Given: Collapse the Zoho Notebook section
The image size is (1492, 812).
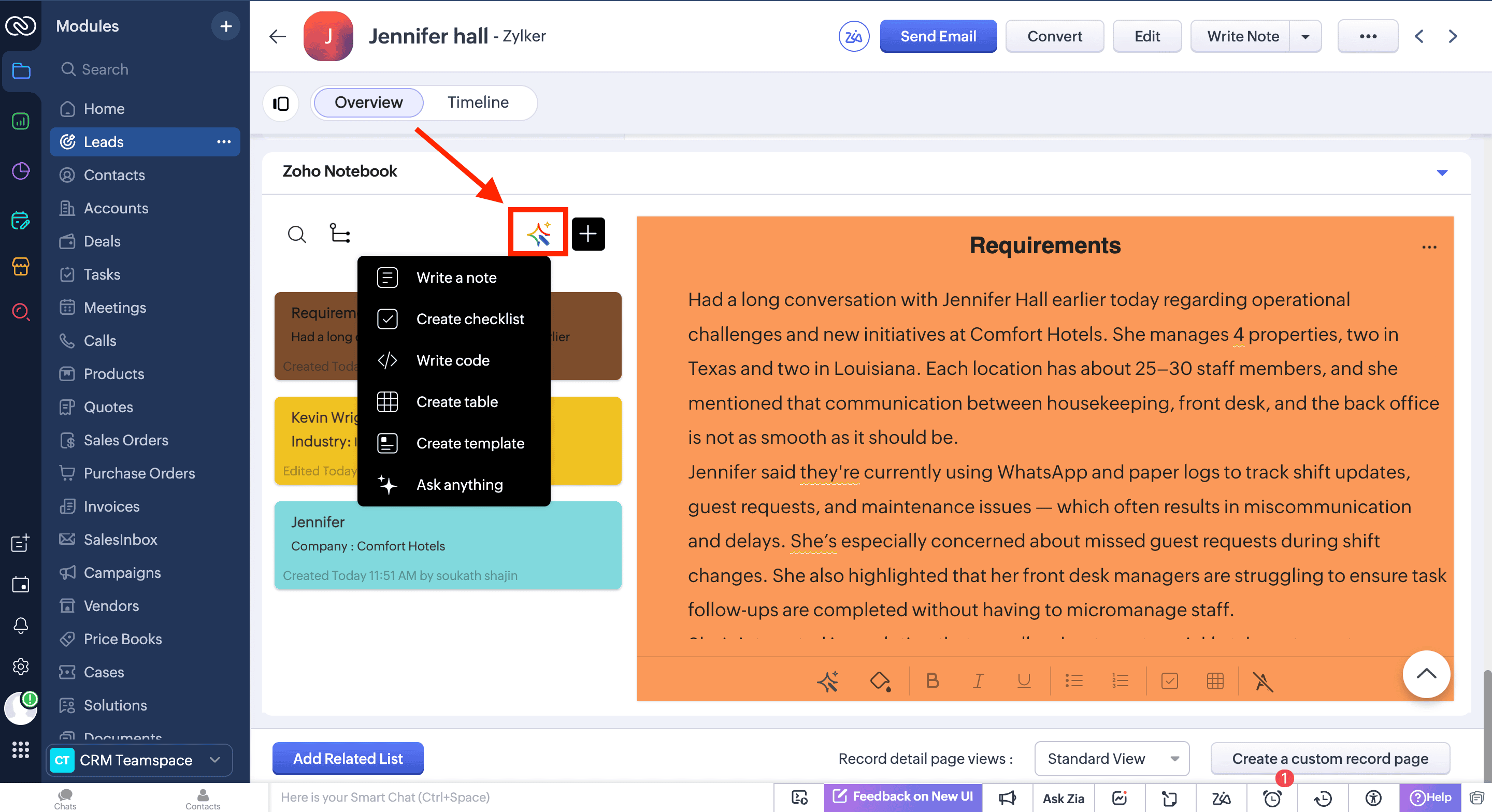Looking at the screenshot, I should pyautogui.click(x=1442, y=172).
